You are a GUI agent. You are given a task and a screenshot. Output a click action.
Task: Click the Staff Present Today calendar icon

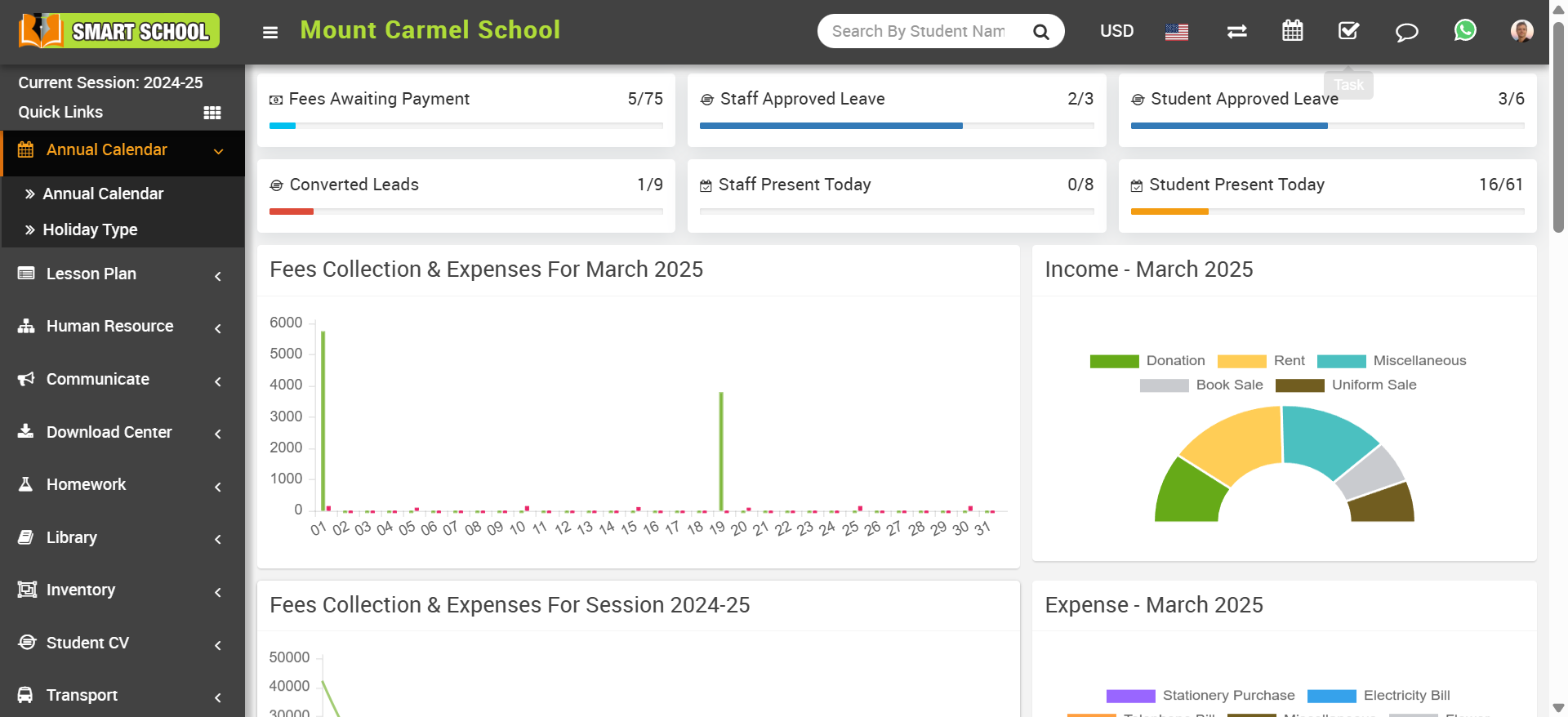point(706,186)
